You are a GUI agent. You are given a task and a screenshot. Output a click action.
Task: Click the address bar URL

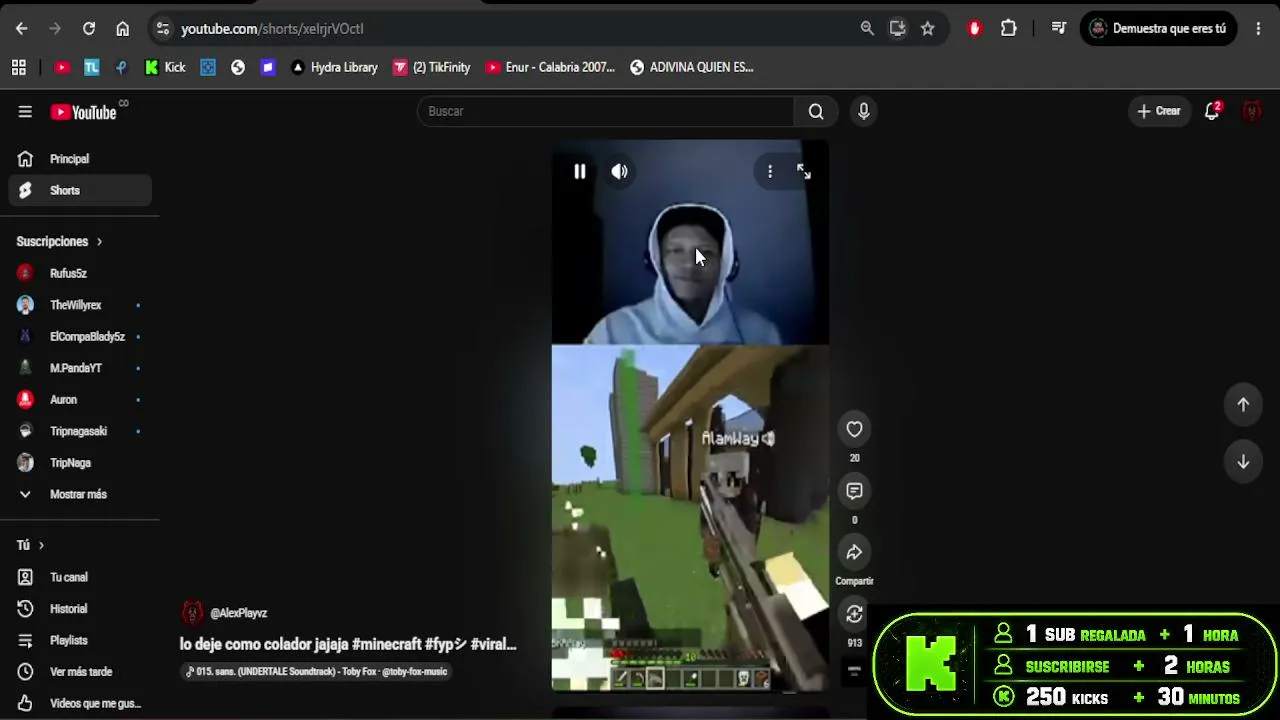pos(272,29)
